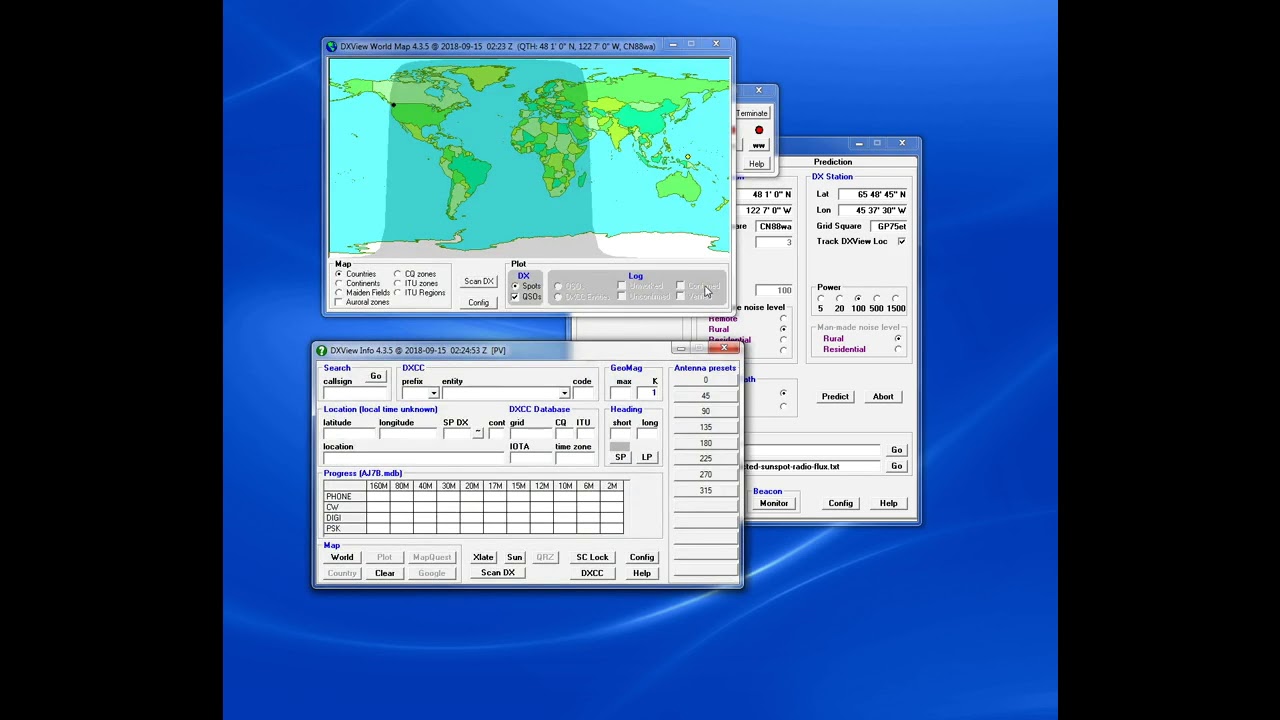
Task: Click the SC Lock button
Action: pyautogui.click(x=592, y=557)
